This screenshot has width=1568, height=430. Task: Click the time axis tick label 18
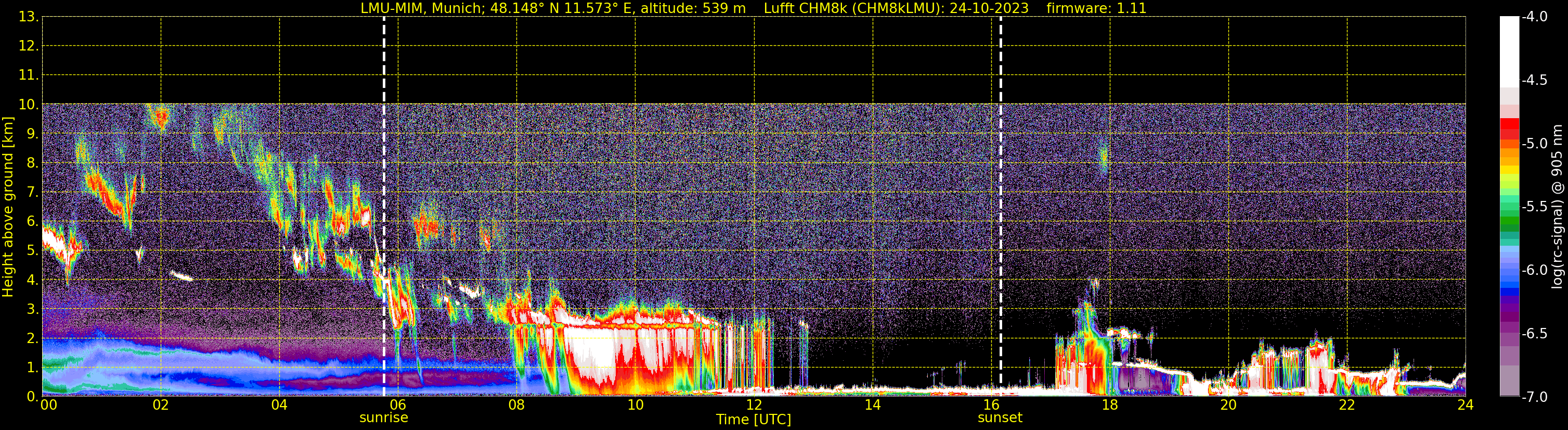click(1110, 406)
